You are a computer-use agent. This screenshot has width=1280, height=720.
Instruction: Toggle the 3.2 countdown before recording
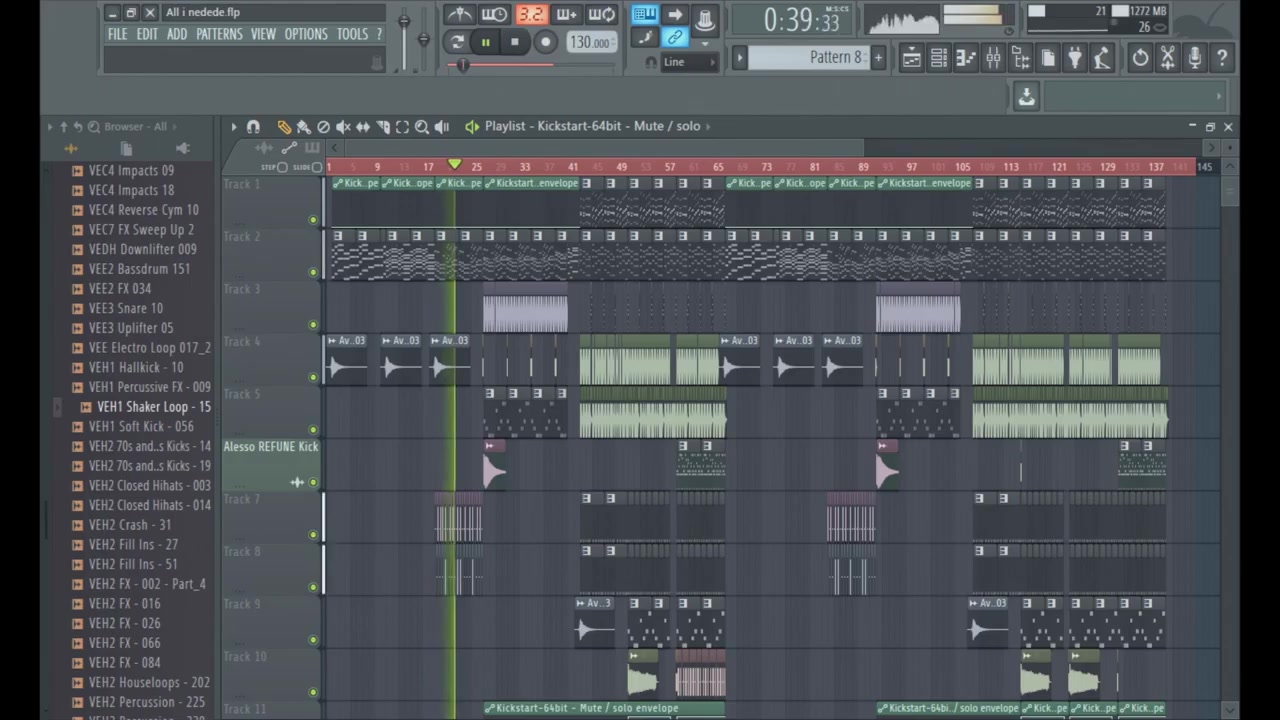[530, 14]
